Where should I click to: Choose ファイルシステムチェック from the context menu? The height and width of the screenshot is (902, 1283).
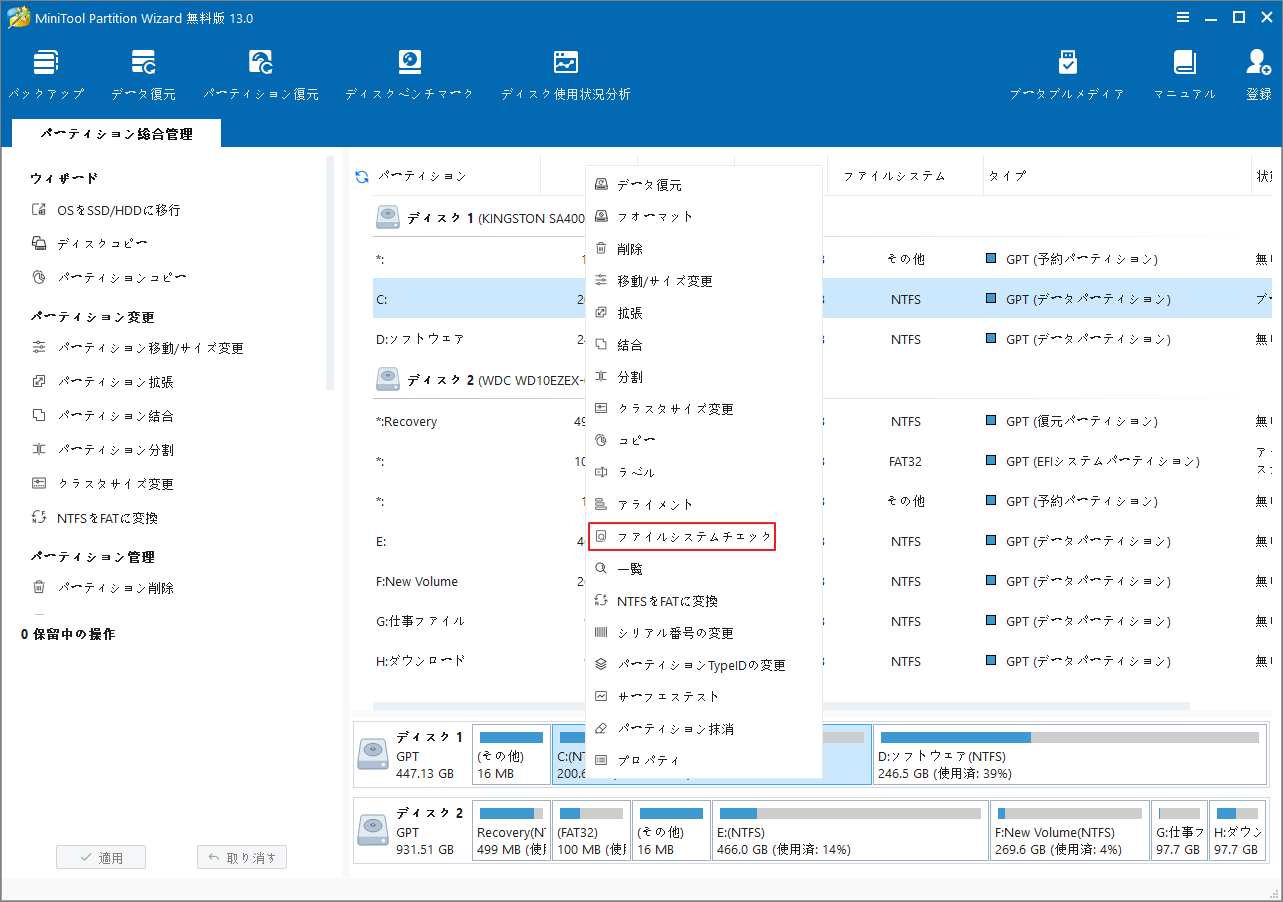point(682,537)
